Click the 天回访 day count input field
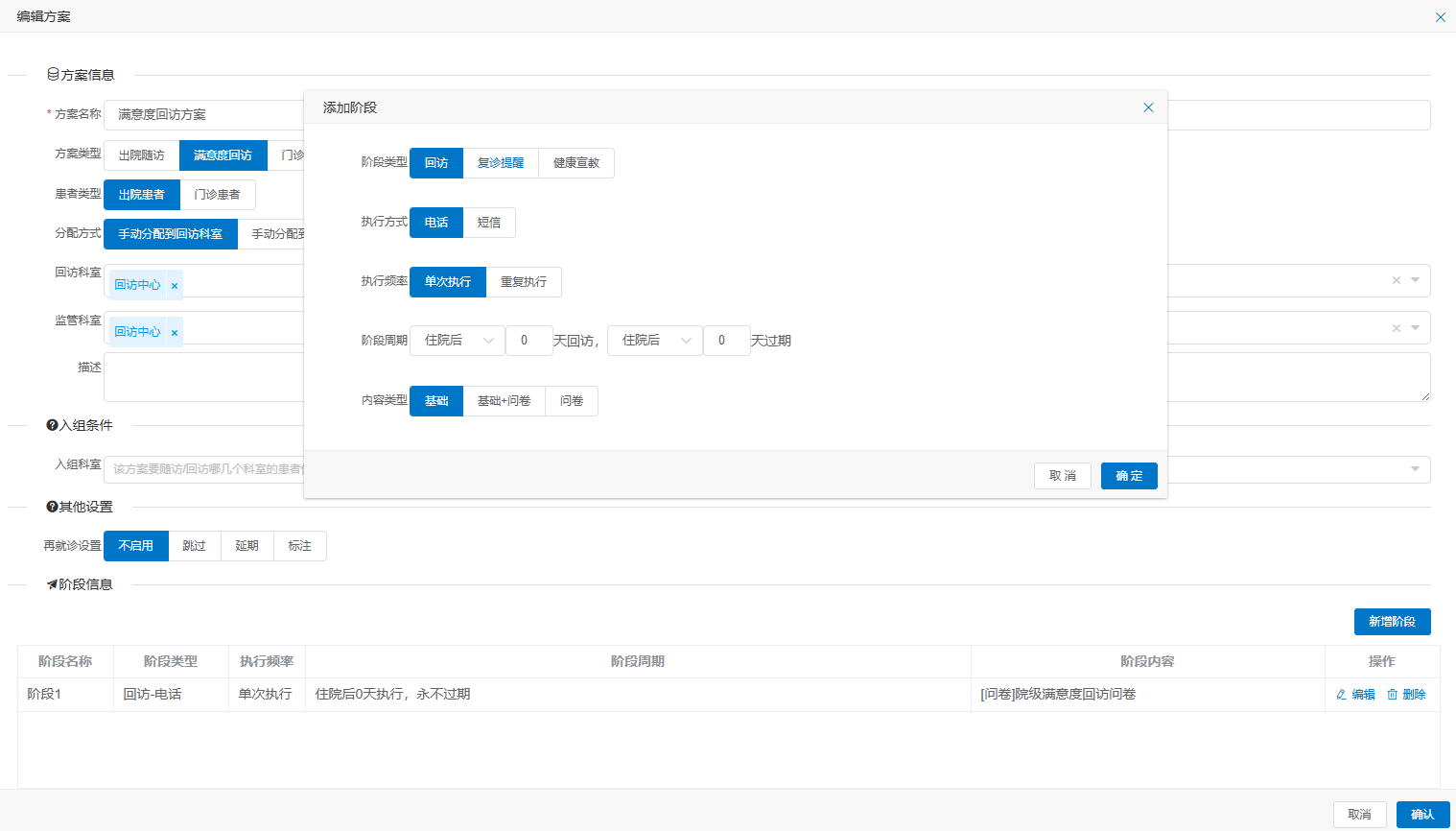Image resolution: width=1456 pixels, height=831 pixels. pyautogui.click(x=528, y=341)
